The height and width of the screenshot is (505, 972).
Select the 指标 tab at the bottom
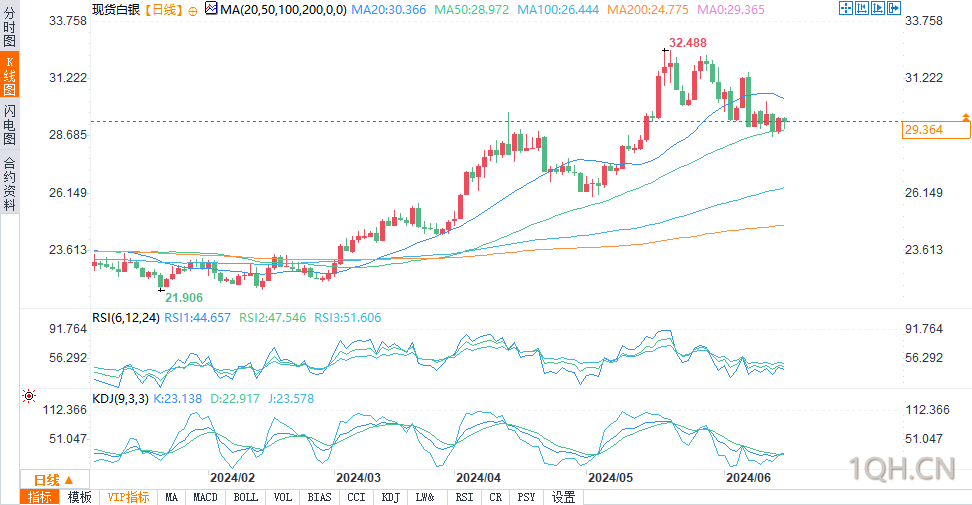(x=40, y=497)
